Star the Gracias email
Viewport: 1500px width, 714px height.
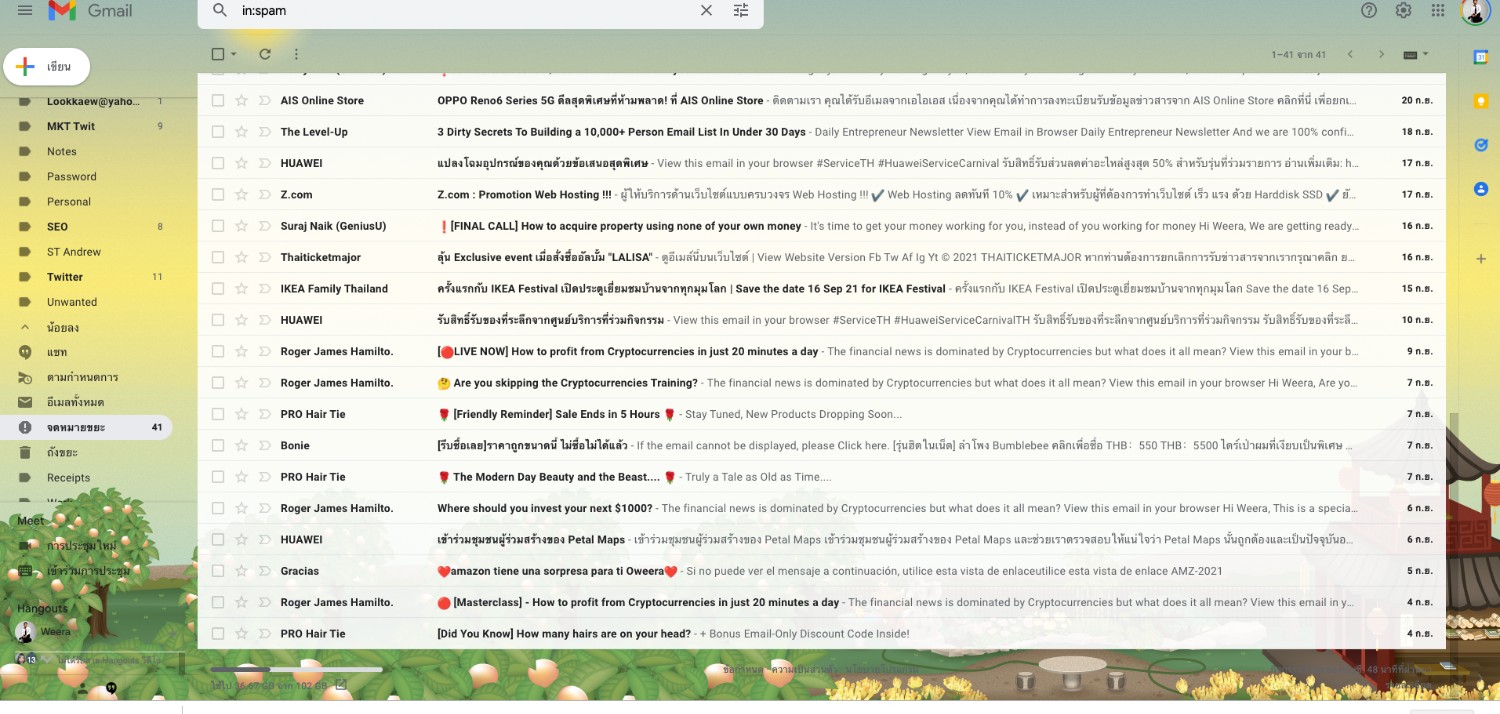241,571
